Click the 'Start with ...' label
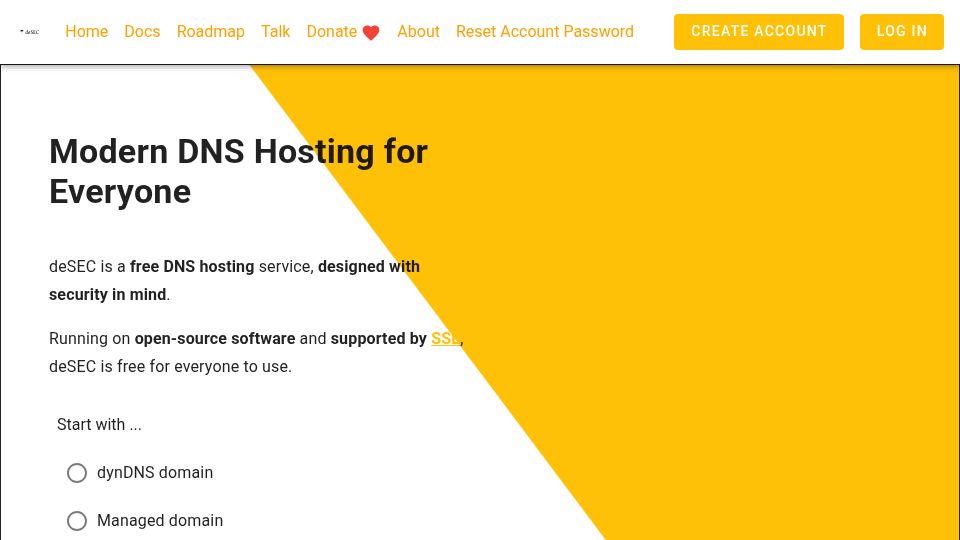The image size is (960, 540). pyautogui.click(x=99, y=424)
